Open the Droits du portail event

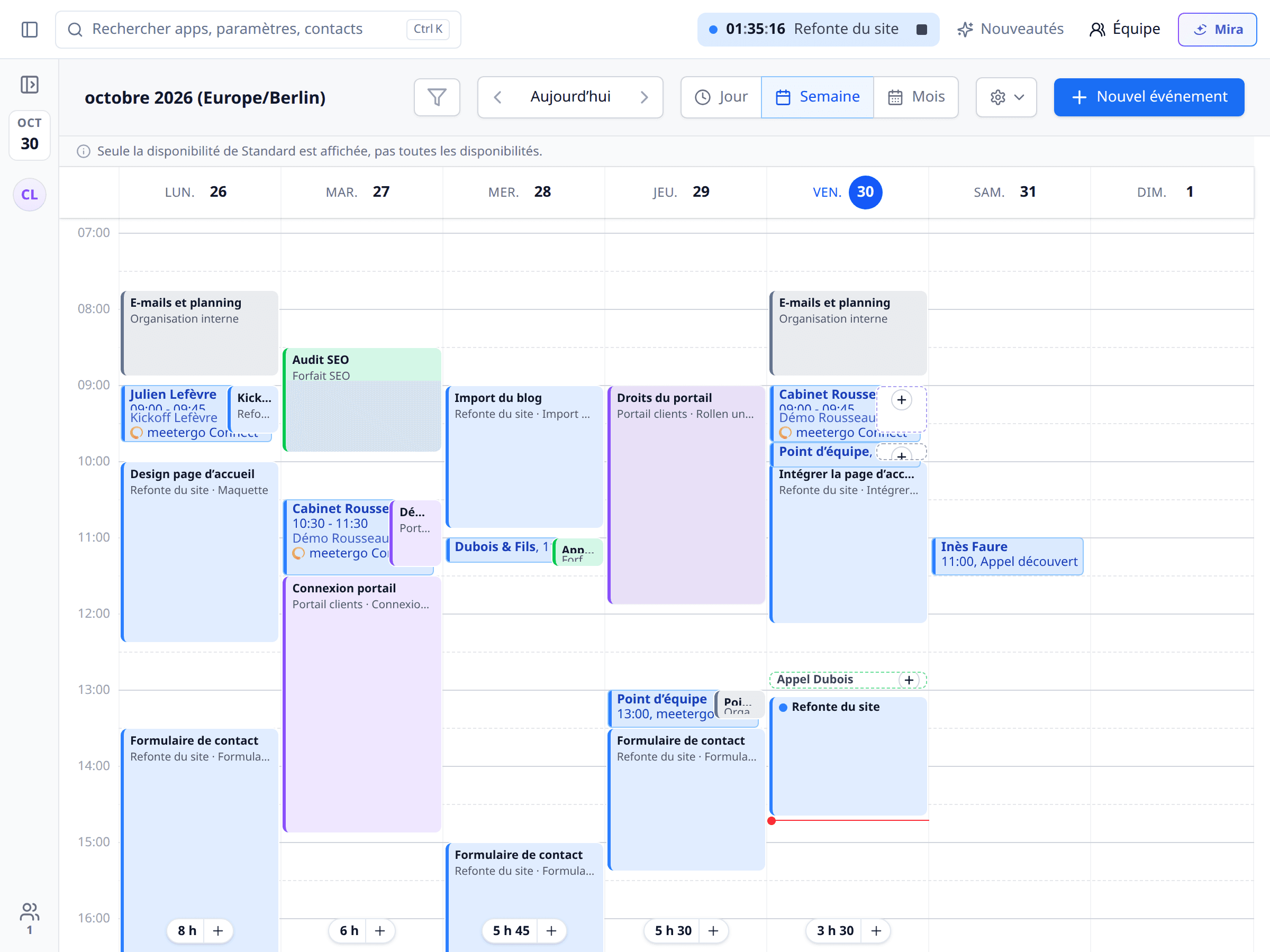coord(686,495)
